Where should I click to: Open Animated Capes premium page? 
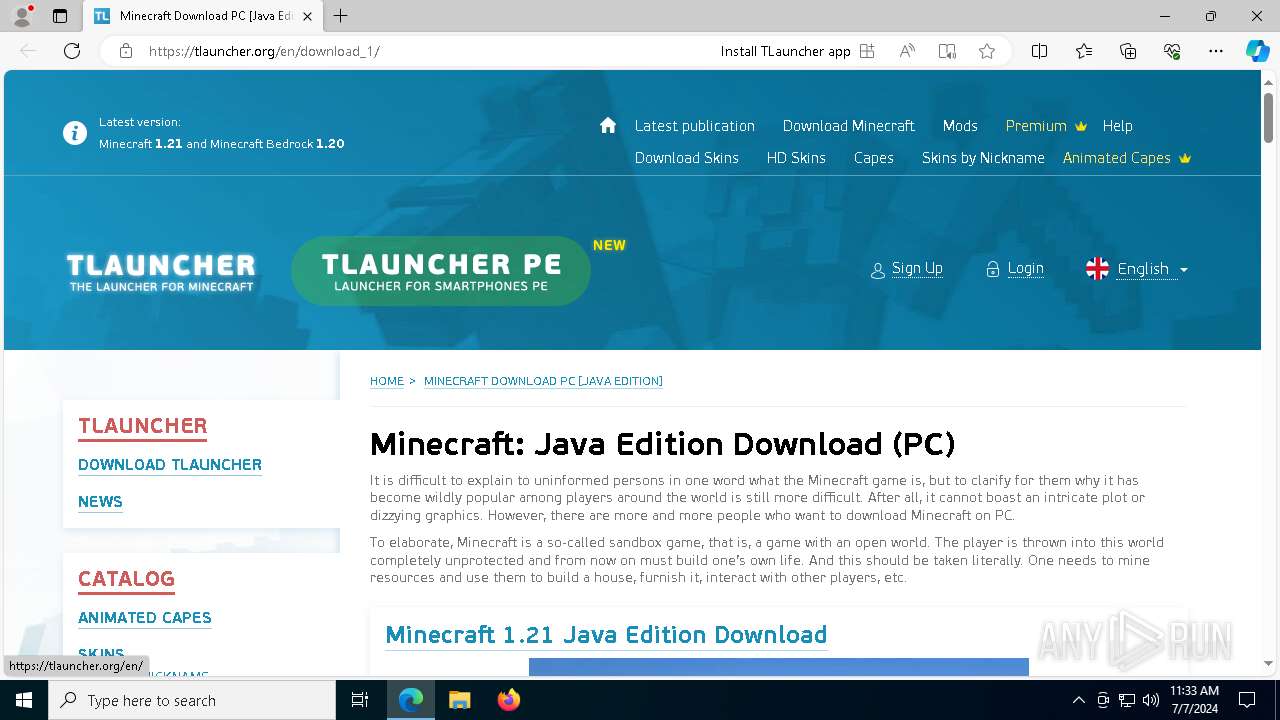(1127, 158)
